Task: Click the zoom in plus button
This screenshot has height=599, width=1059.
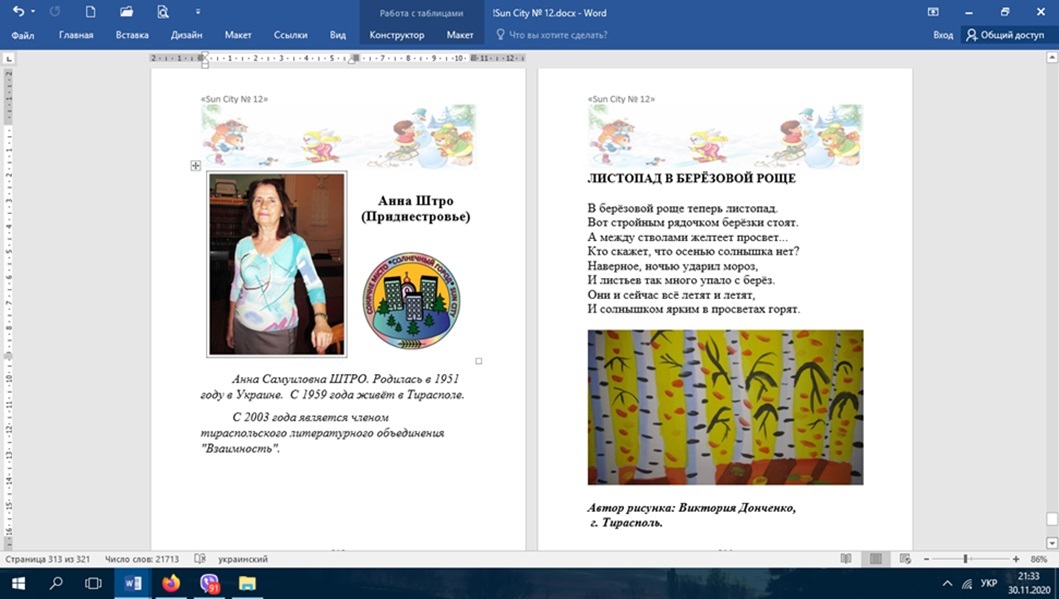Action: click(x=1016, y=559)
